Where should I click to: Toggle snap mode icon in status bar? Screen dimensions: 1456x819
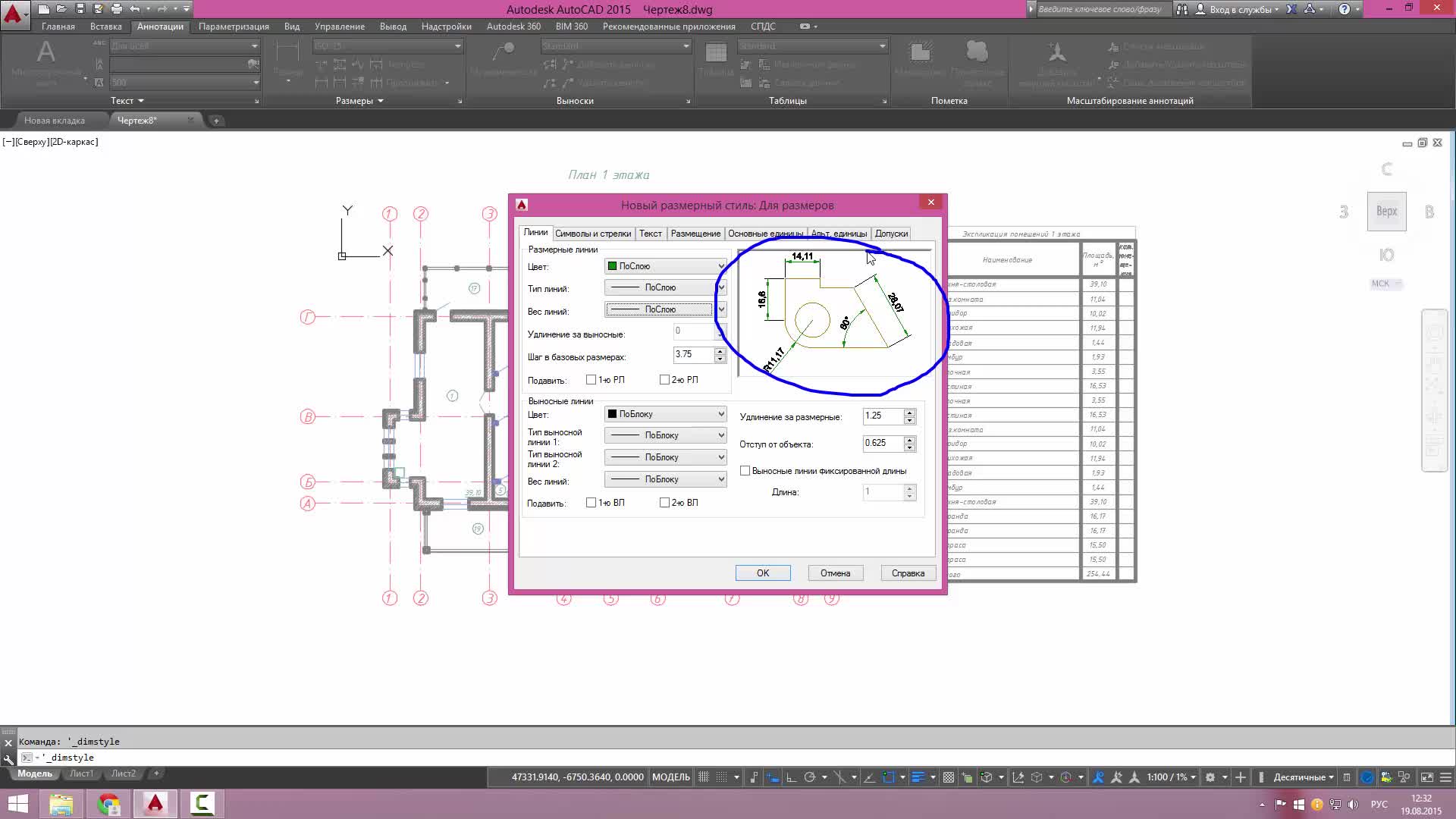[721, 777]
